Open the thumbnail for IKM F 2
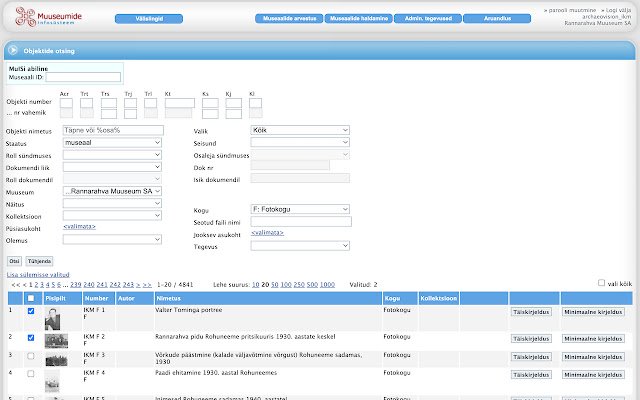Screen dimensions: 640x400 (x=56, y=341)
